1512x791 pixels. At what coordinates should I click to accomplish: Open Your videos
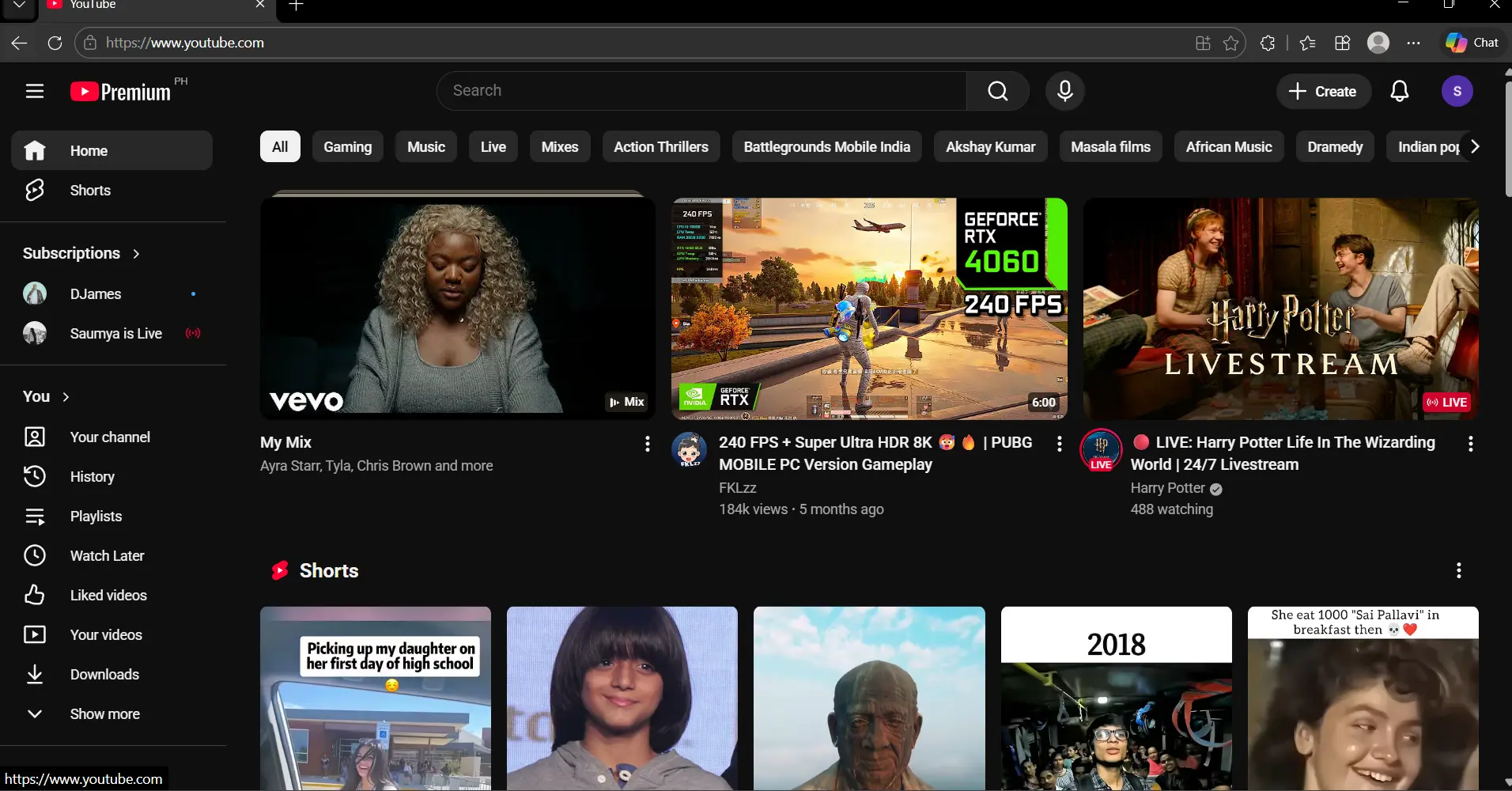pos(112,634)
